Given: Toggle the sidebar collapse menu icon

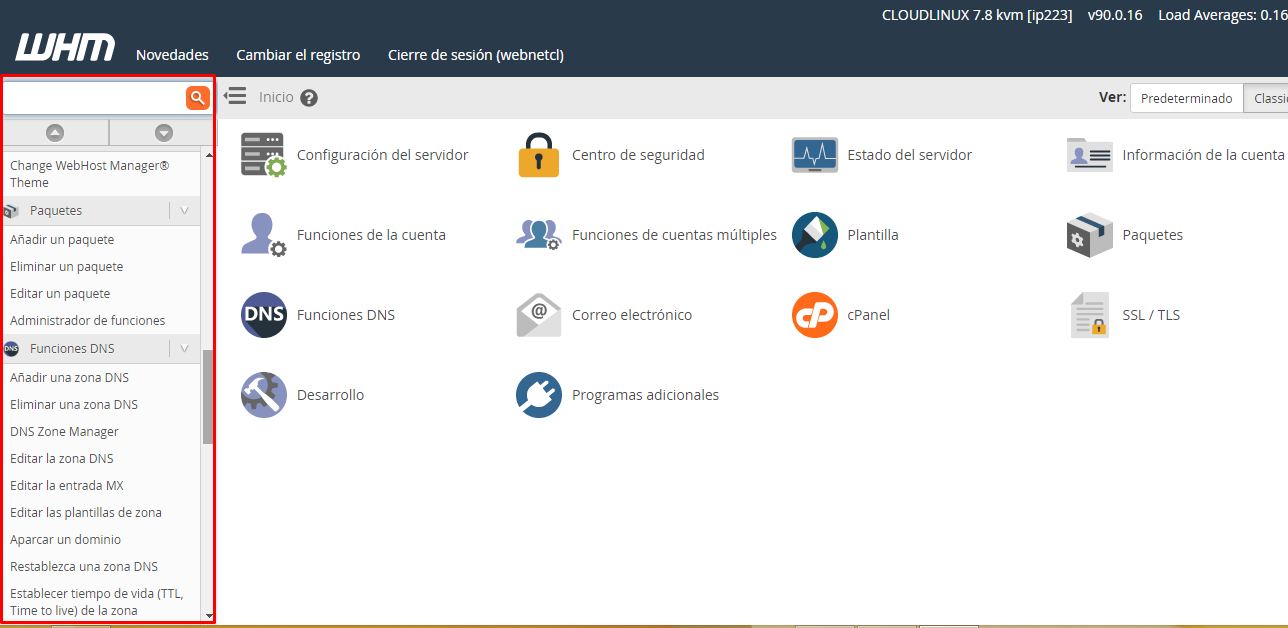Looking at the screenshot, I should (x=235, y=96).
